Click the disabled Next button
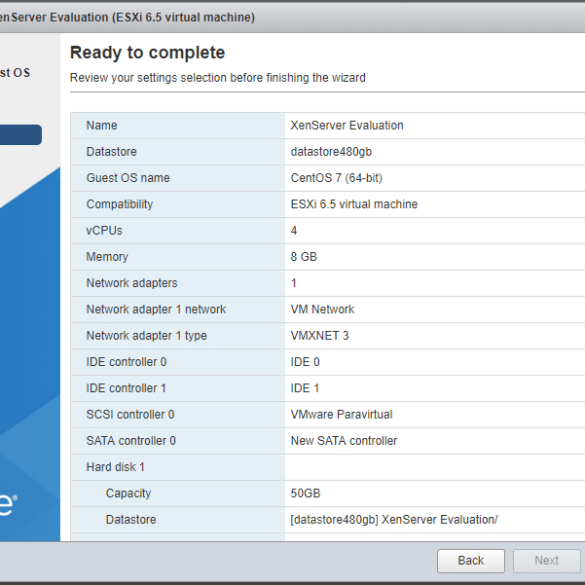The width and height of the screenshot is (585, 585). (547, 560)
